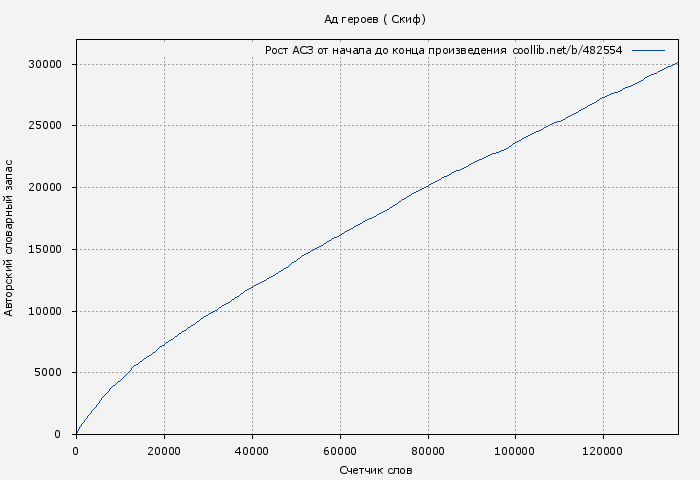This screenshot has width=700, height=480.
Task: Click the x-axis origin label 0
Action: (x=76, y=452)
